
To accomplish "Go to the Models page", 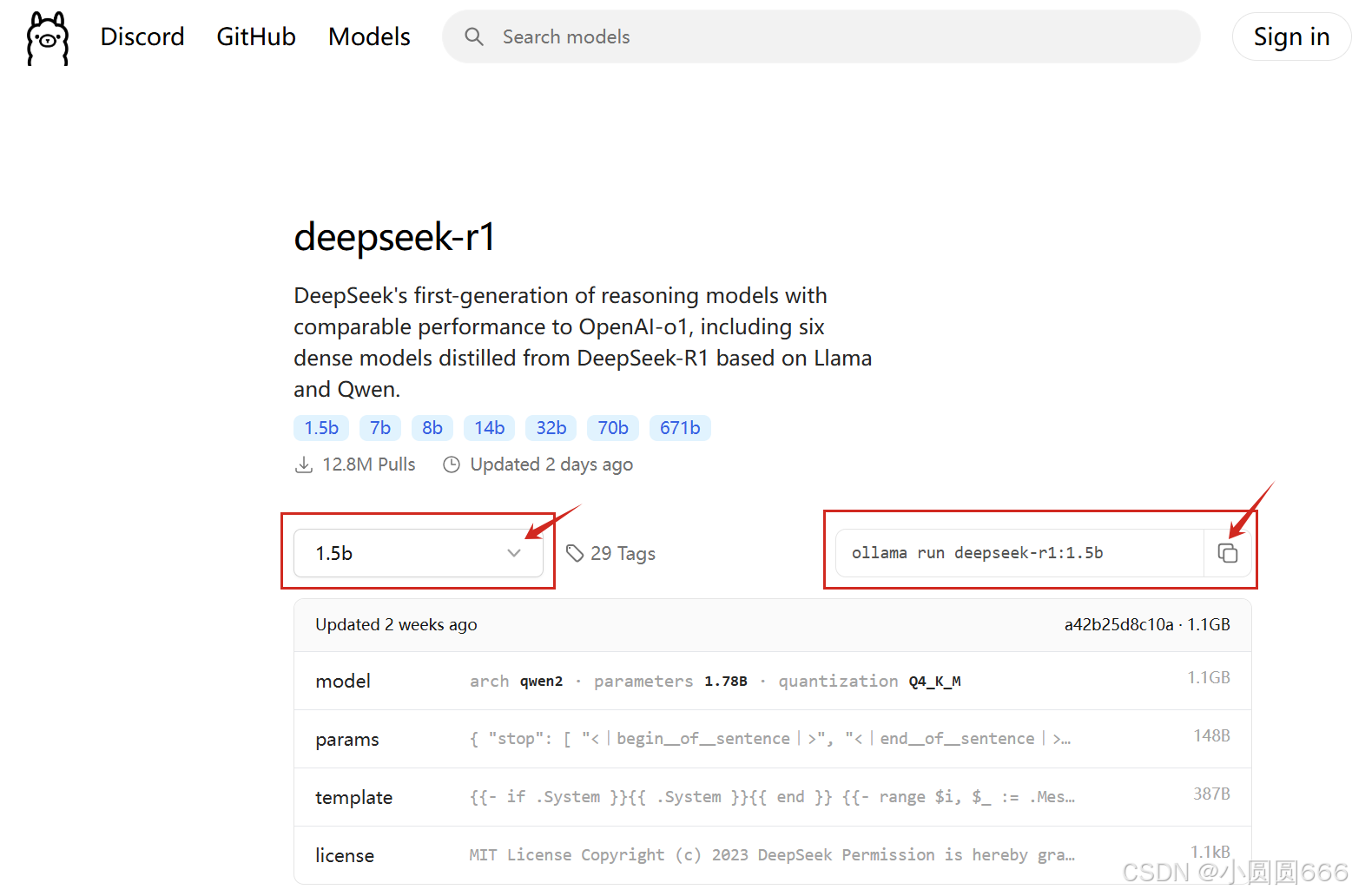I will [x=369, y=36].
